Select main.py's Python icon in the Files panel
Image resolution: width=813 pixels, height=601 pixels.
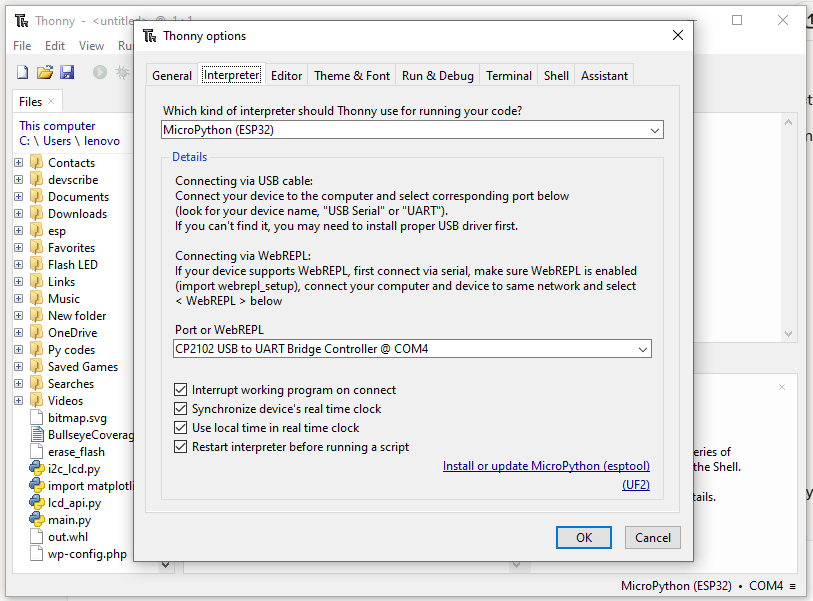(36, 520)
